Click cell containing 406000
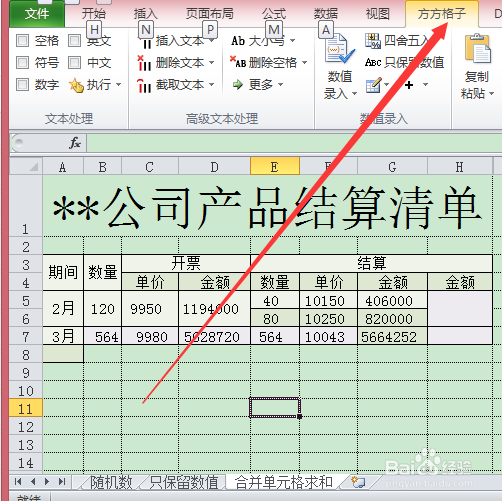The height and width of the screenshot is (501, 502). pos(392,300)
